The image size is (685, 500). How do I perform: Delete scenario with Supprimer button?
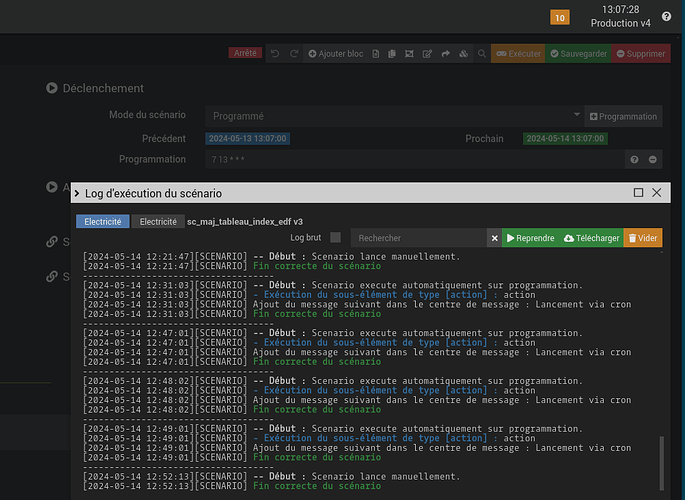(x=641, y=54)
